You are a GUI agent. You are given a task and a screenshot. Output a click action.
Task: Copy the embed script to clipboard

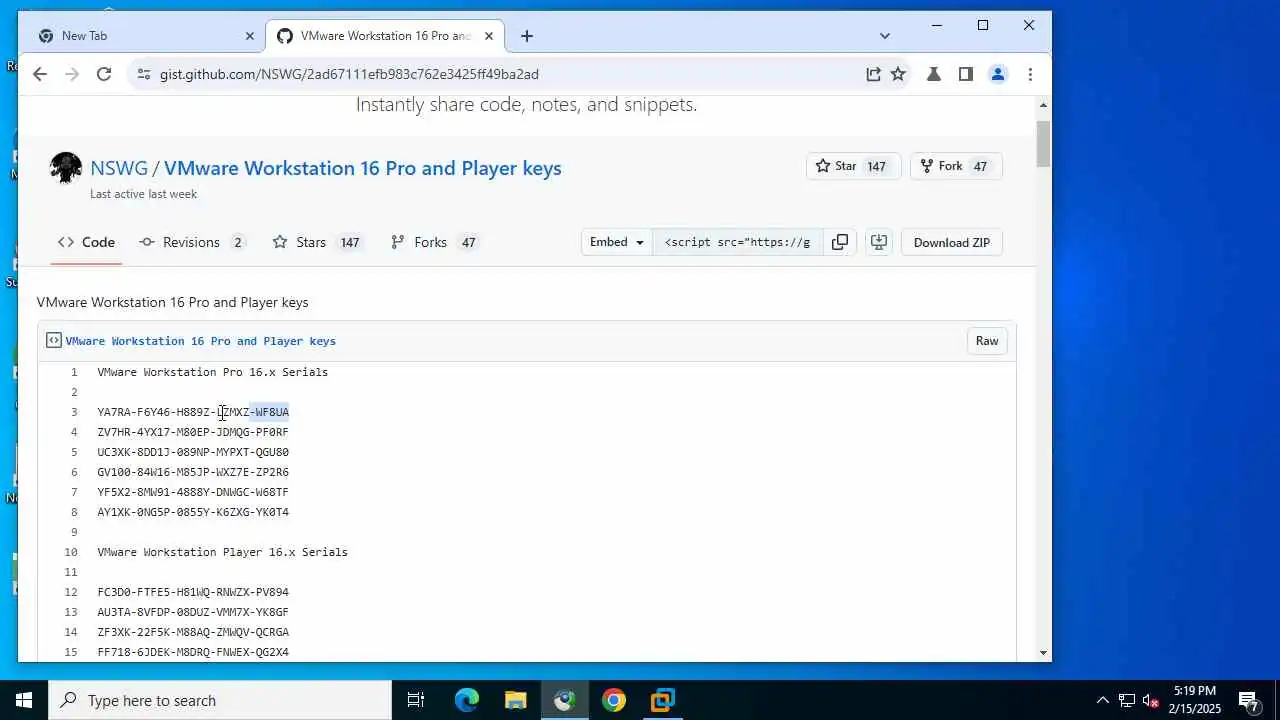point(840,242)
